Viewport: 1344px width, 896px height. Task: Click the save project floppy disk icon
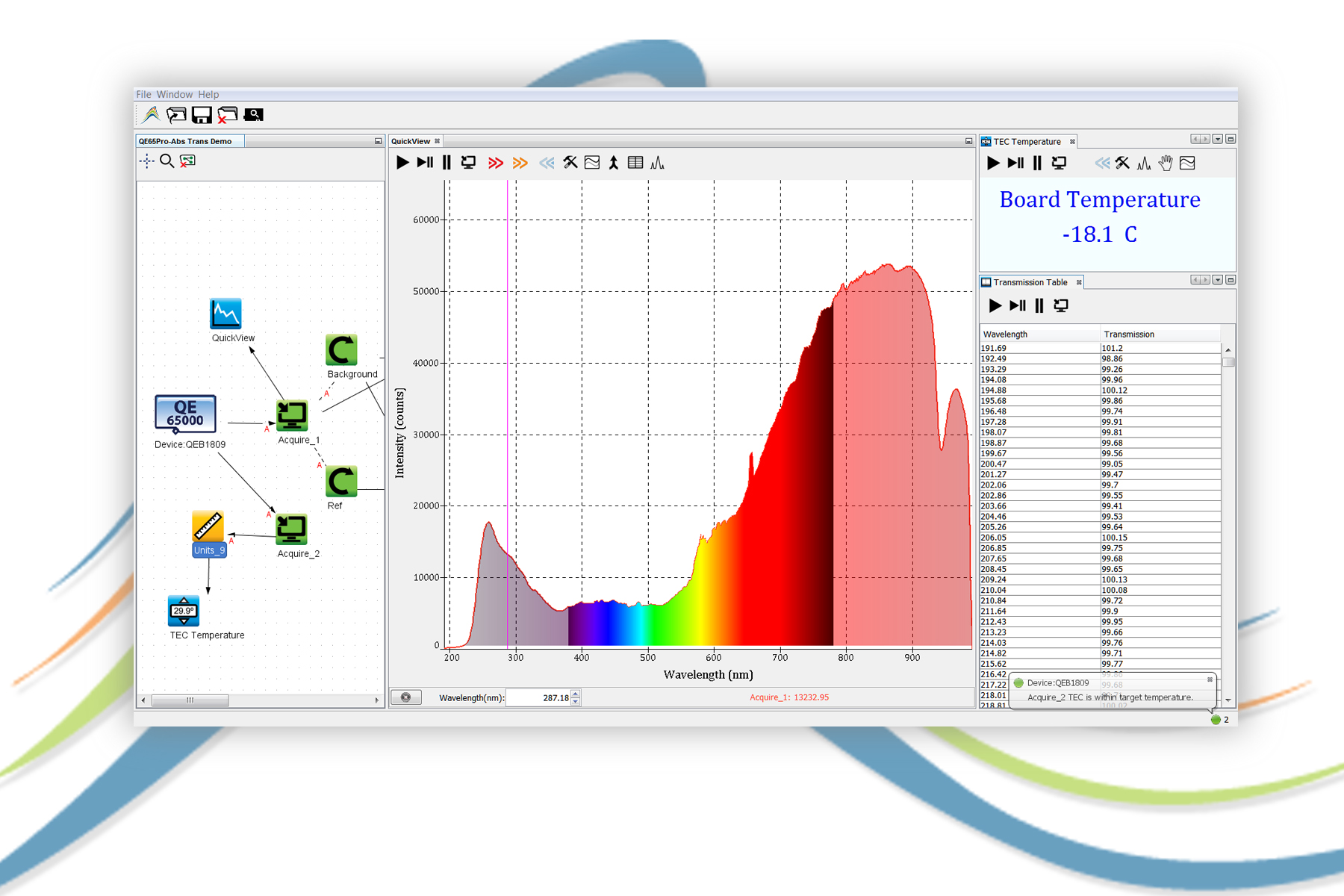tap(202, 115)
